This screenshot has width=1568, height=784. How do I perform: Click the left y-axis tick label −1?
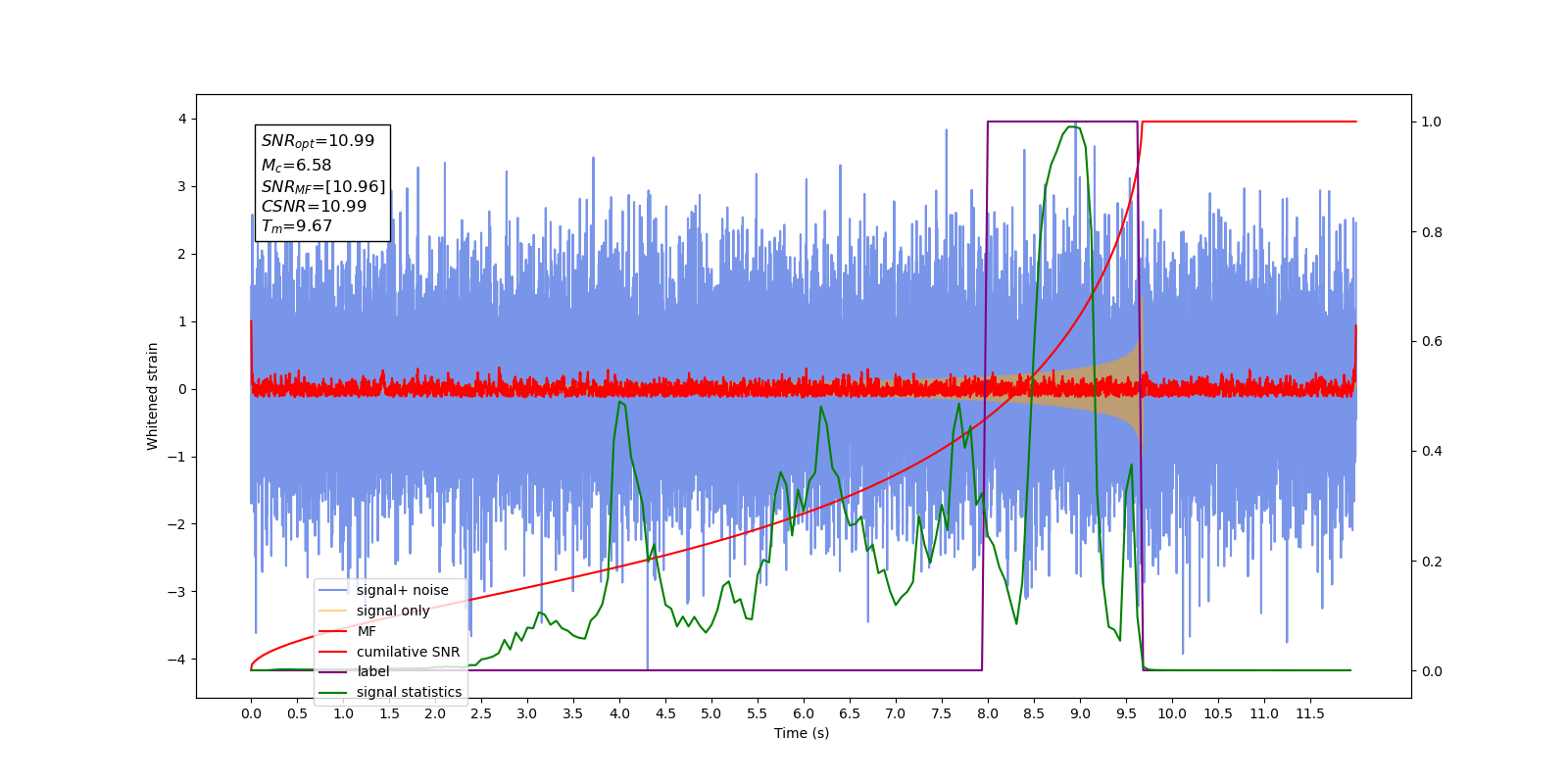pos(177,458)
